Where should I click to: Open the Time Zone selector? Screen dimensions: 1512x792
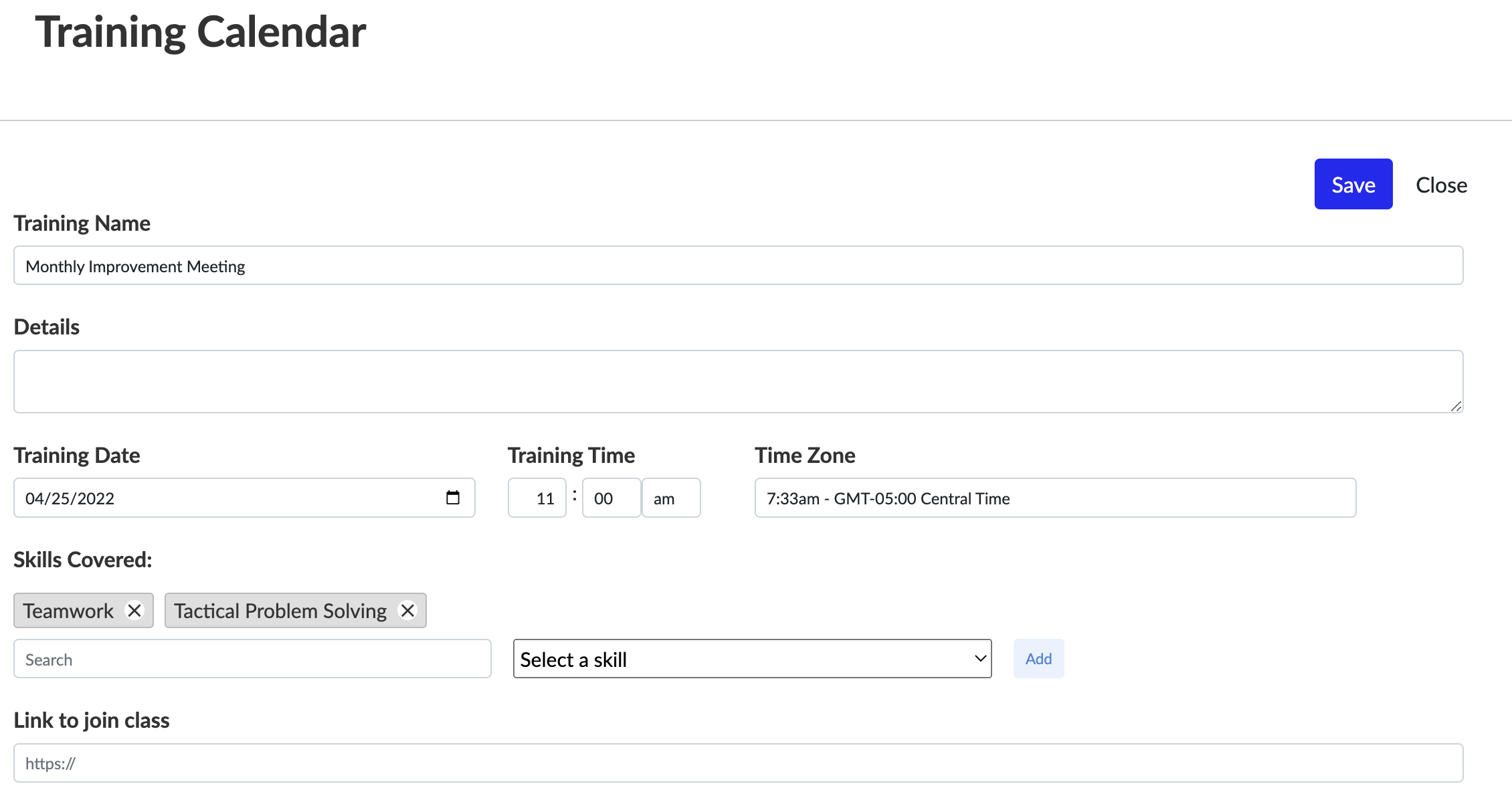(1054, 498)
